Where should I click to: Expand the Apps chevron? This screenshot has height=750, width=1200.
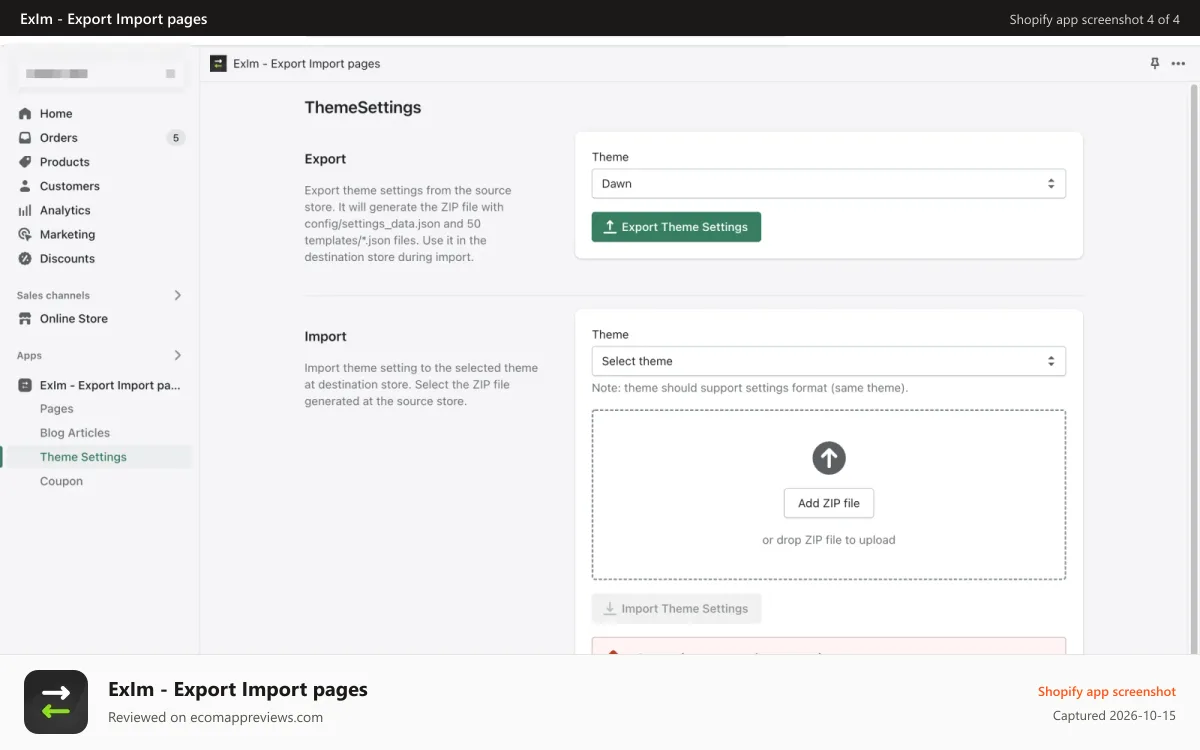point(178,355)
